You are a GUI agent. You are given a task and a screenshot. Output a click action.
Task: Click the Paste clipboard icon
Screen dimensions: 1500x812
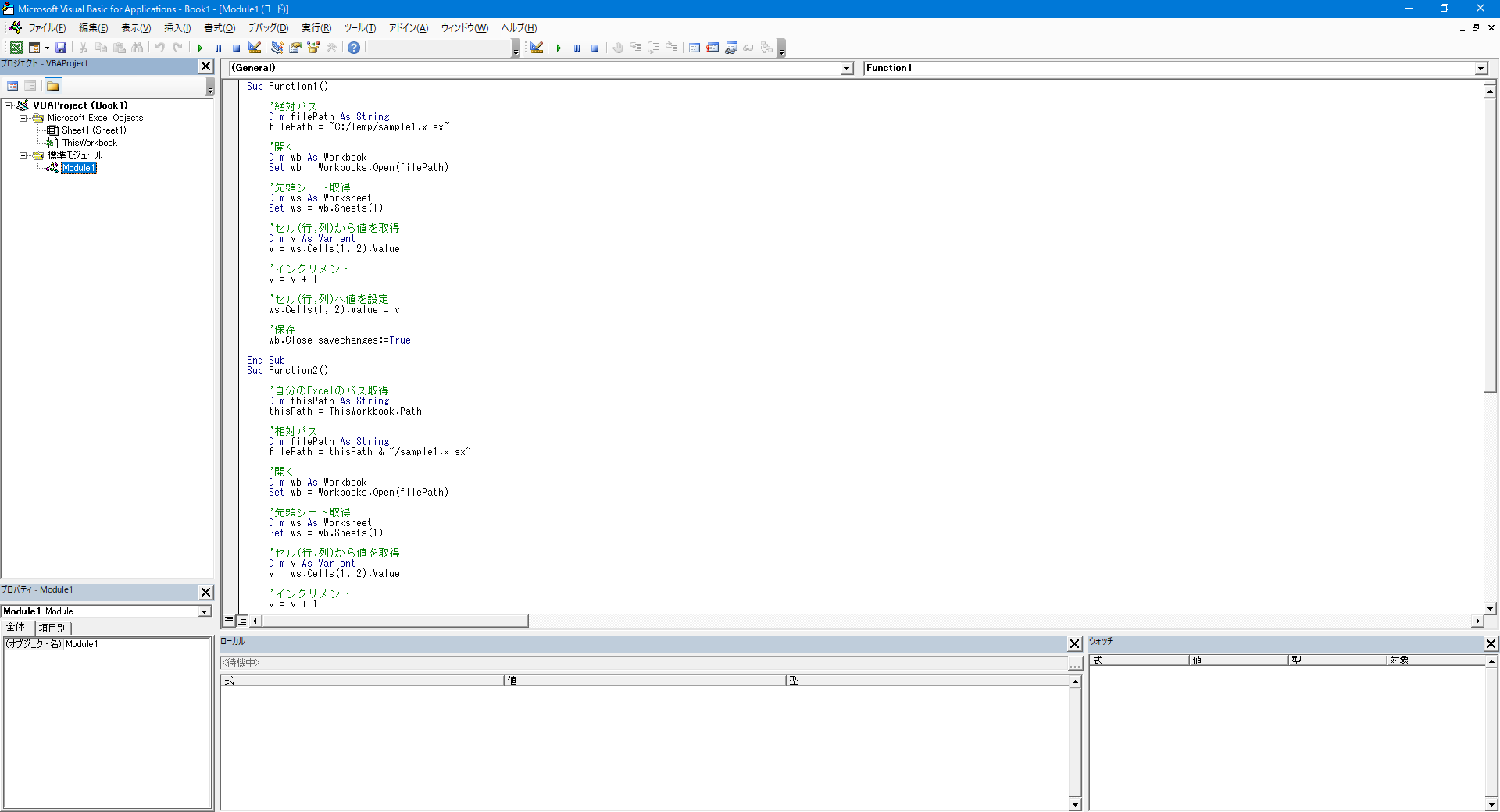pyautogui.click(x=120, y=48)
